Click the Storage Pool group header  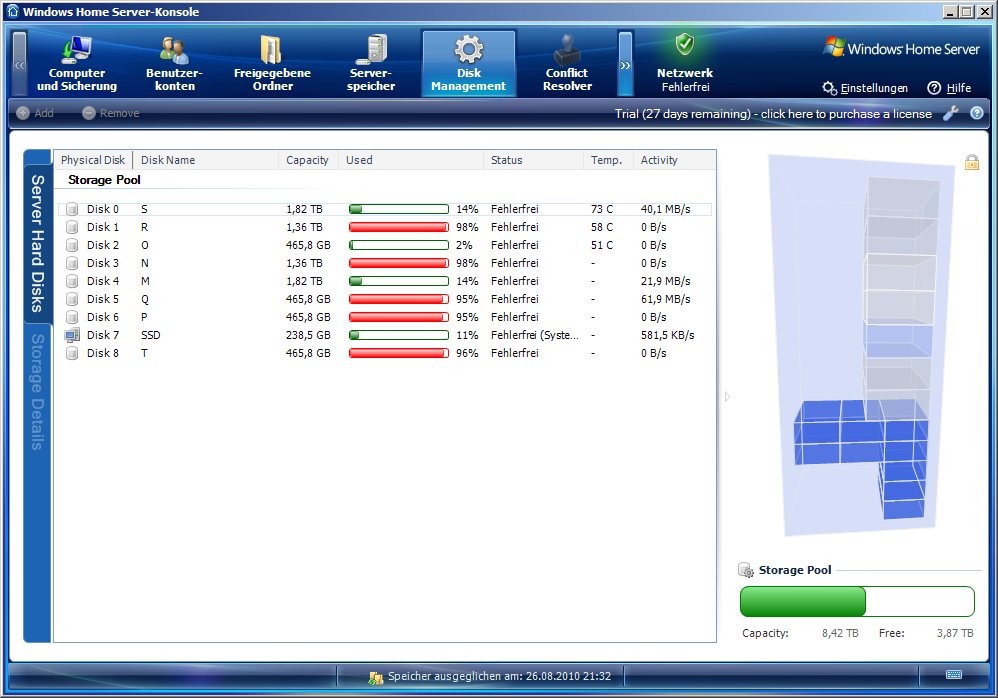pos(104,180)
